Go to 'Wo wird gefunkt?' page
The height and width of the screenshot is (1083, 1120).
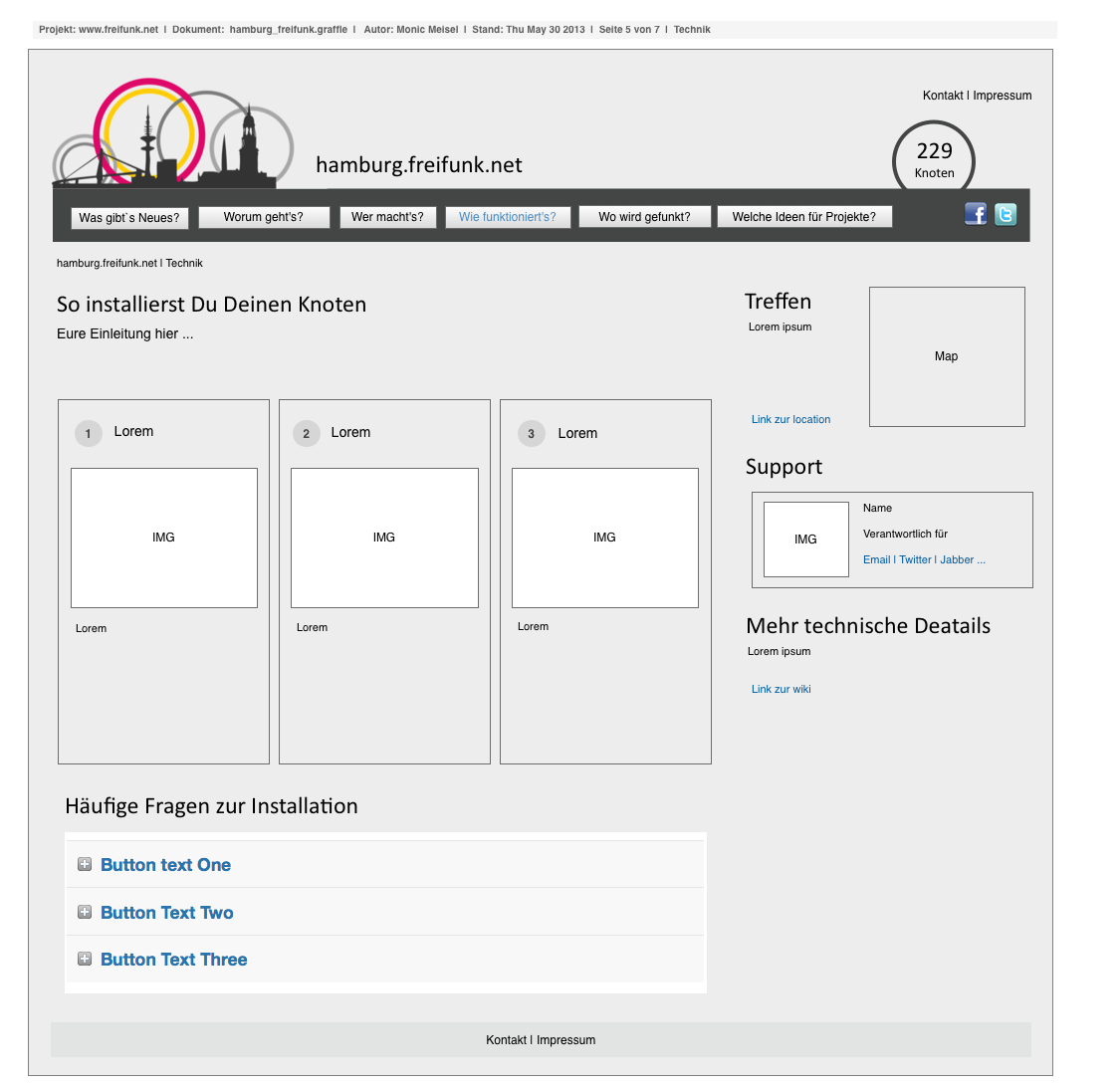[x=644, y=217]
